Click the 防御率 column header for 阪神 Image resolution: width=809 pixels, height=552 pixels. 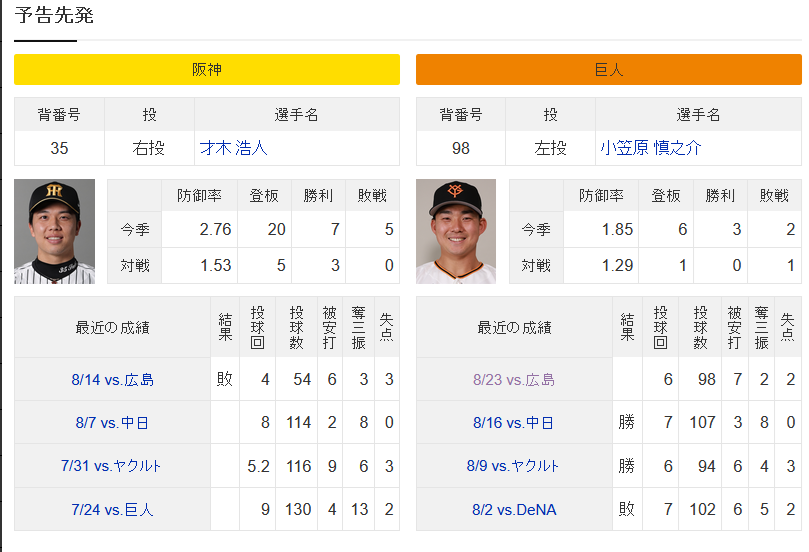pyautogui.click(x=200, y=196)
